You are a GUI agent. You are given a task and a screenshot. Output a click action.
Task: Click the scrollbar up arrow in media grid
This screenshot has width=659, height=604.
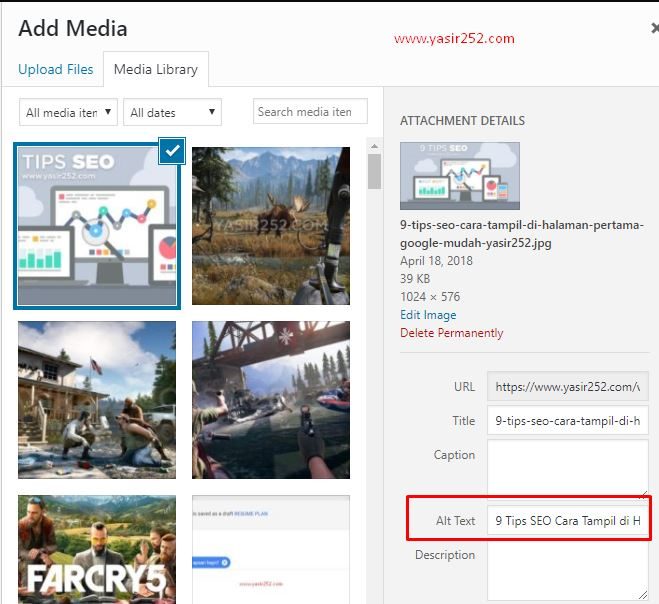tap(374, 146)
